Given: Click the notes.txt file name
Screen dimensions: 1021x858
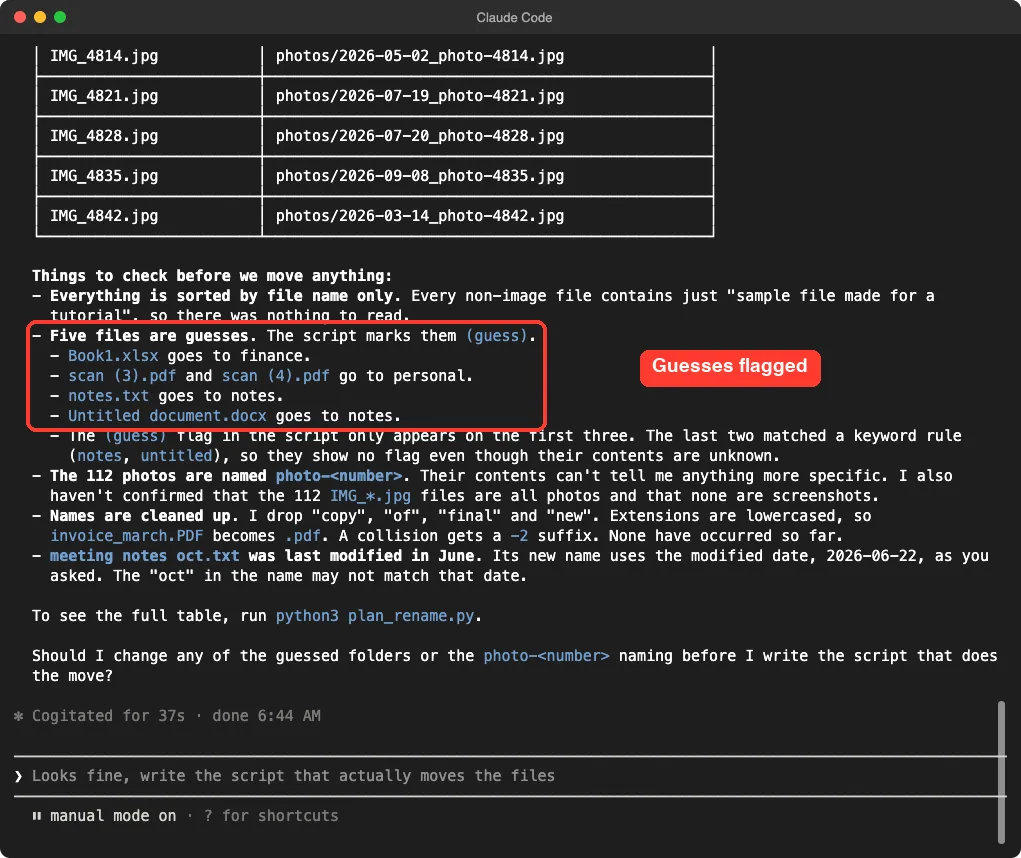Looking at the screenshot, I should [109, 396].
